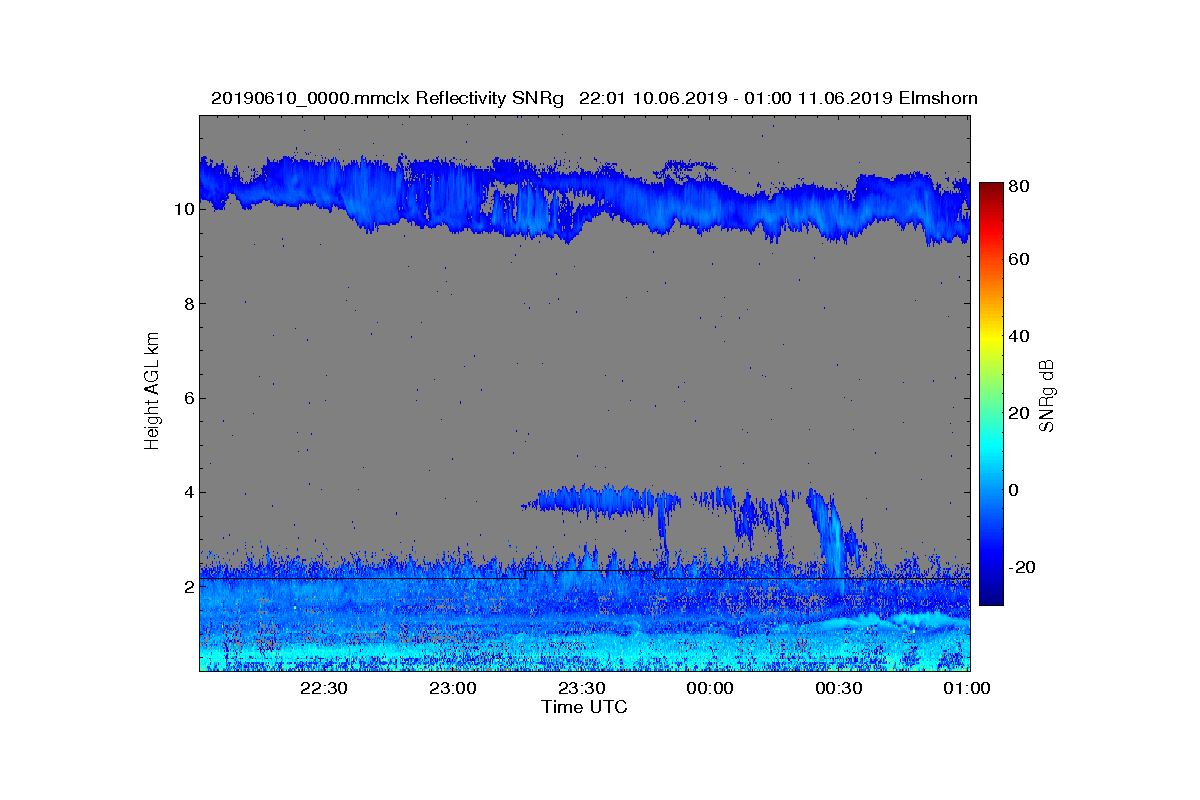Click the colorbar value -20
1200x800 pixels.
click(1023, 567)
